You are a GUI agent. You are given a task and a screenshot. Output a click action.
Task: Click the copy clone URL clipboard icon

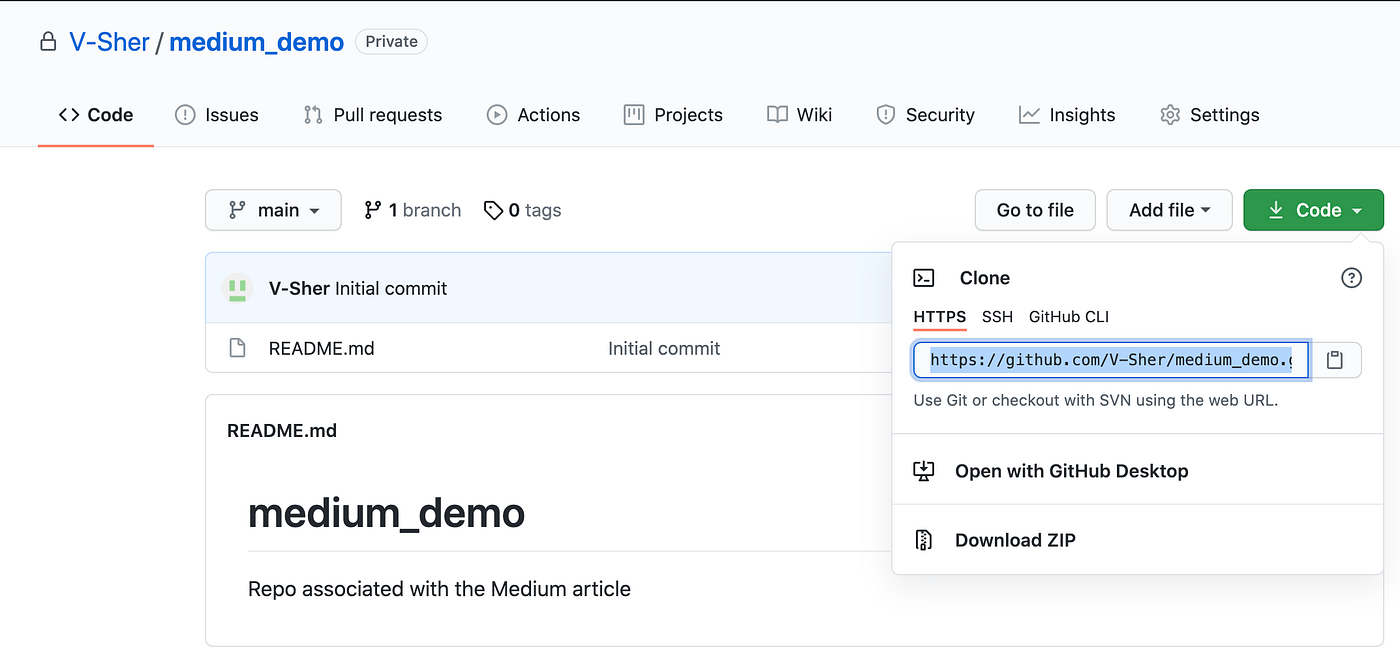pyautogui.click(x=1334, y=360)
